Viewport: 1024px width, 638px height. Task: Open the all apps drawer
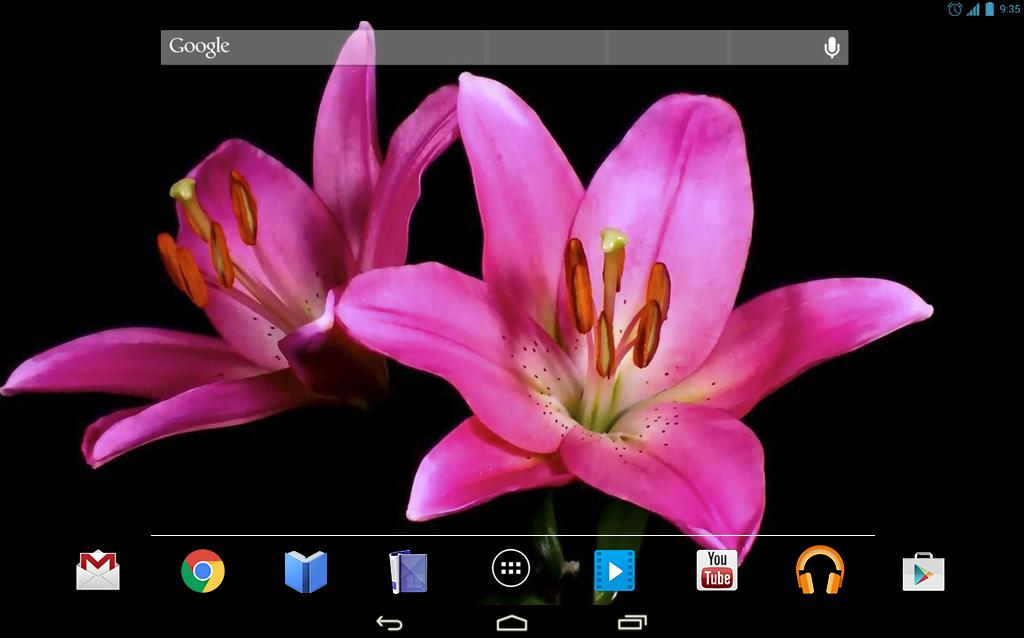pos(511,568)
